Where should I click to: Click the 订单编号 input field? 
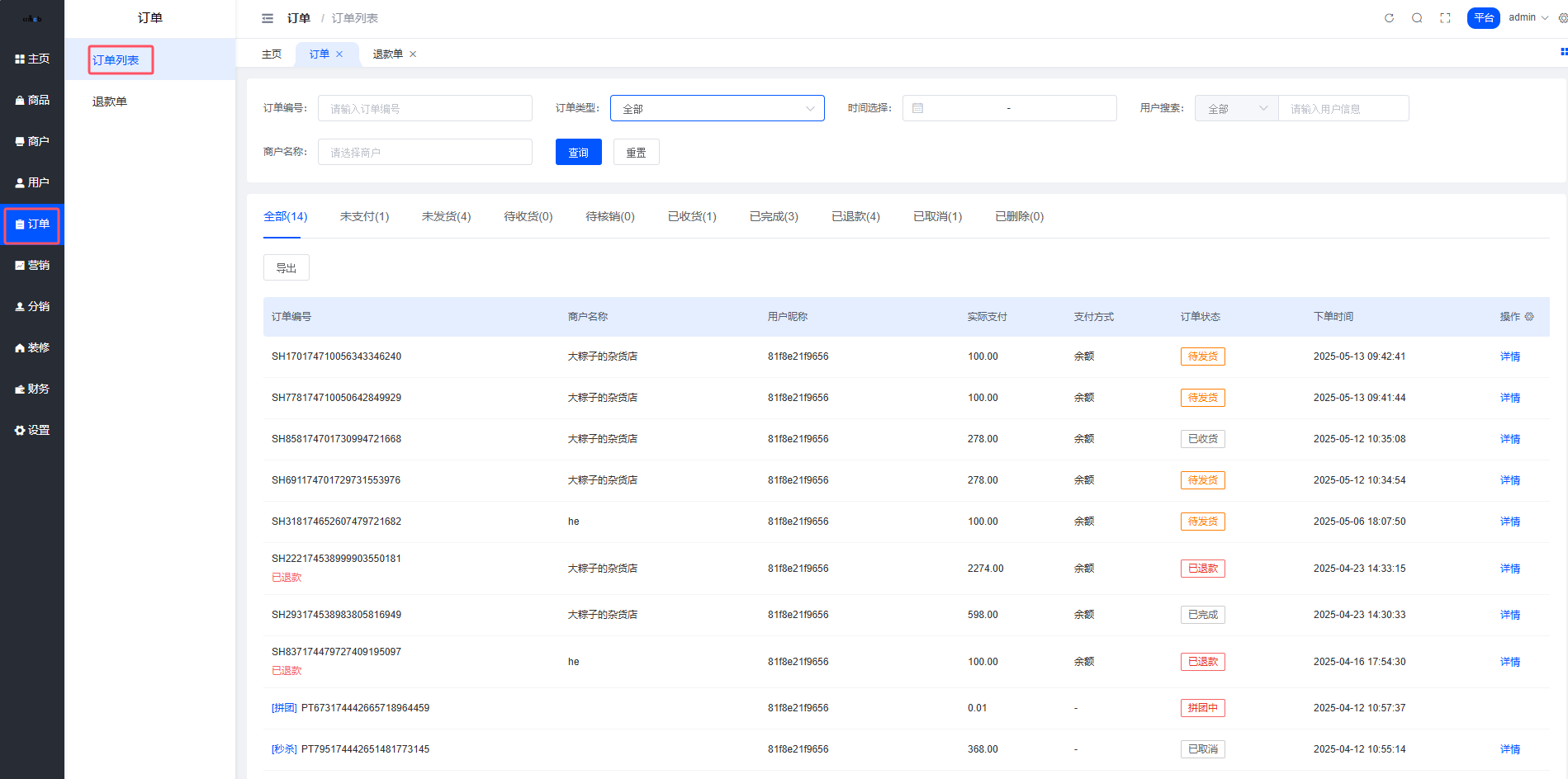424,108
